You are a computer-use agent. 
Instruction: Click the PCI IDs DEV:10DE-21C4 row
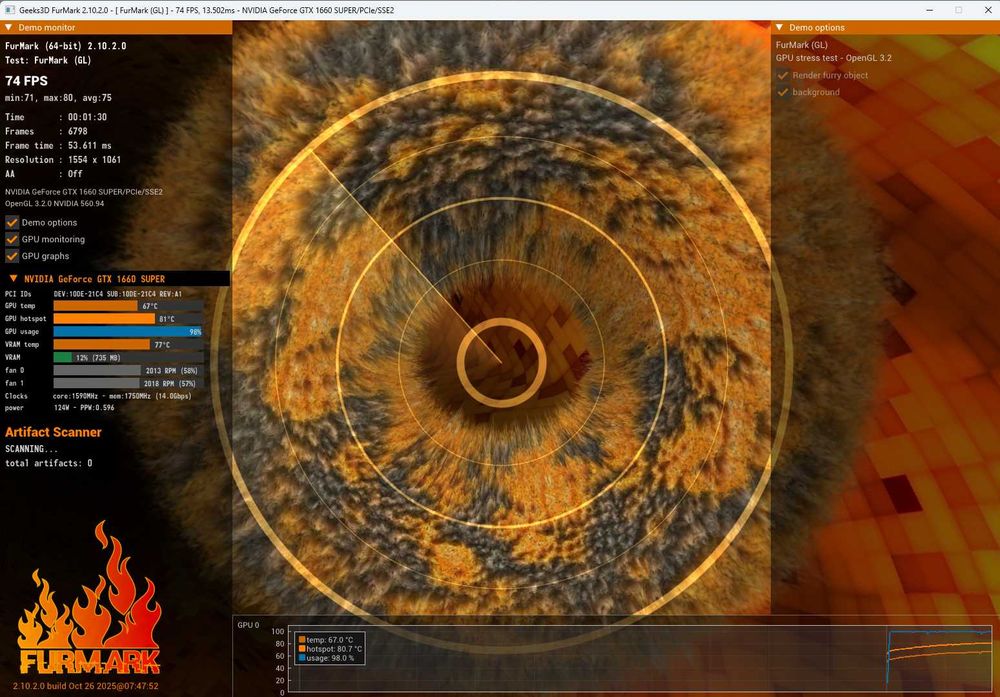coord(93,294)
